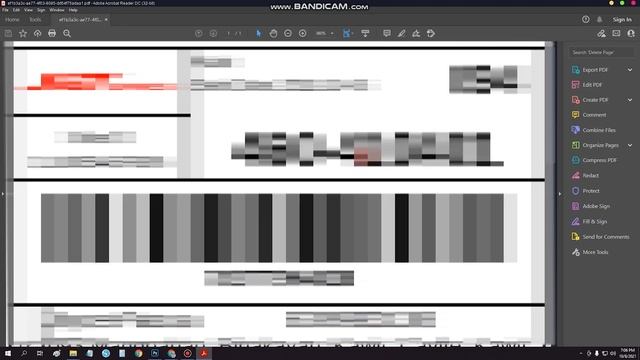Expand the Organize Pages options chevron
The height and width of the screenshot is (360, 640).
(x=630, y=145)
